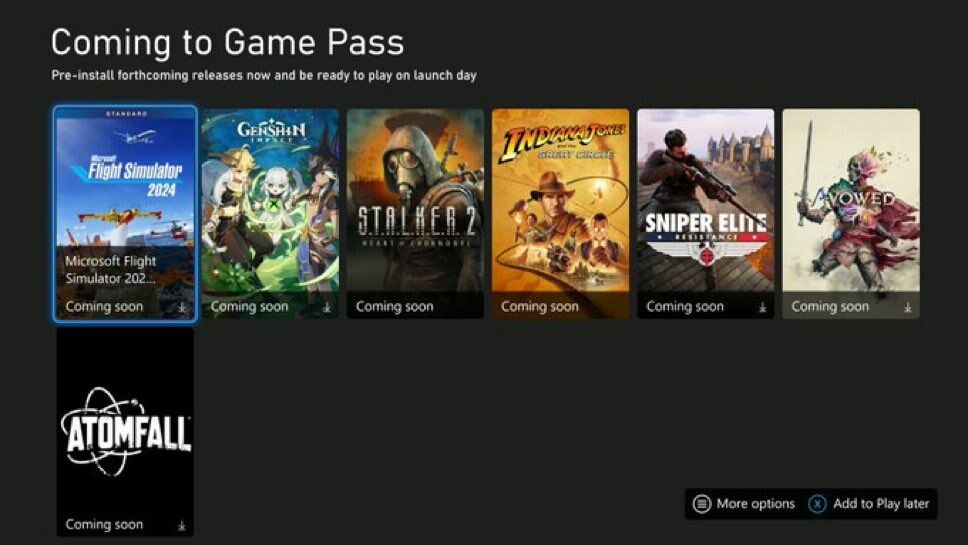968x545 pixels.
Task: Click the download icon on Sniper Elite Resistance tile
Action: 762,307
